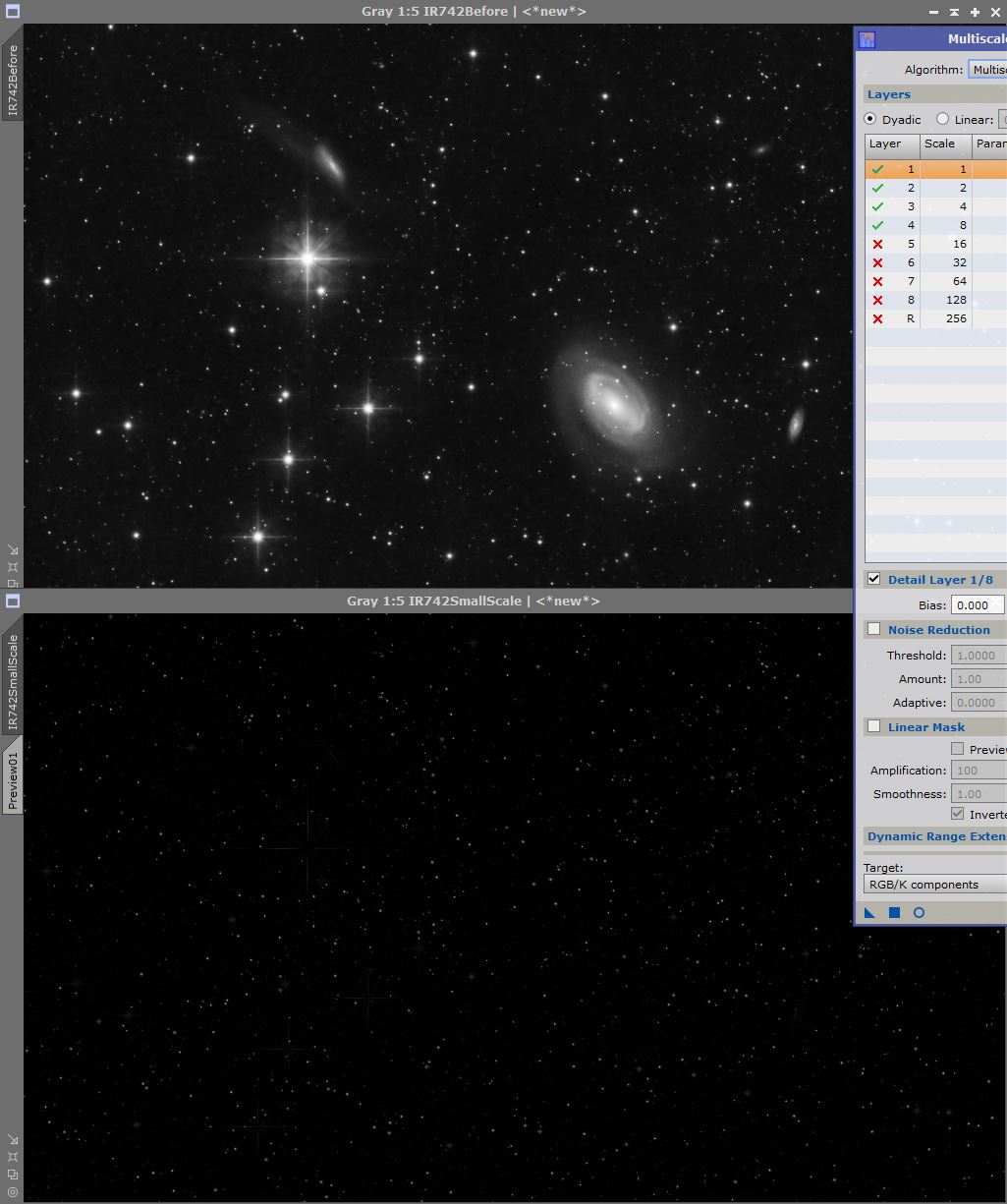Screen dimensions: 1007x1204
Task: Enable residual layer R via its red X
Action: point(877,318)
